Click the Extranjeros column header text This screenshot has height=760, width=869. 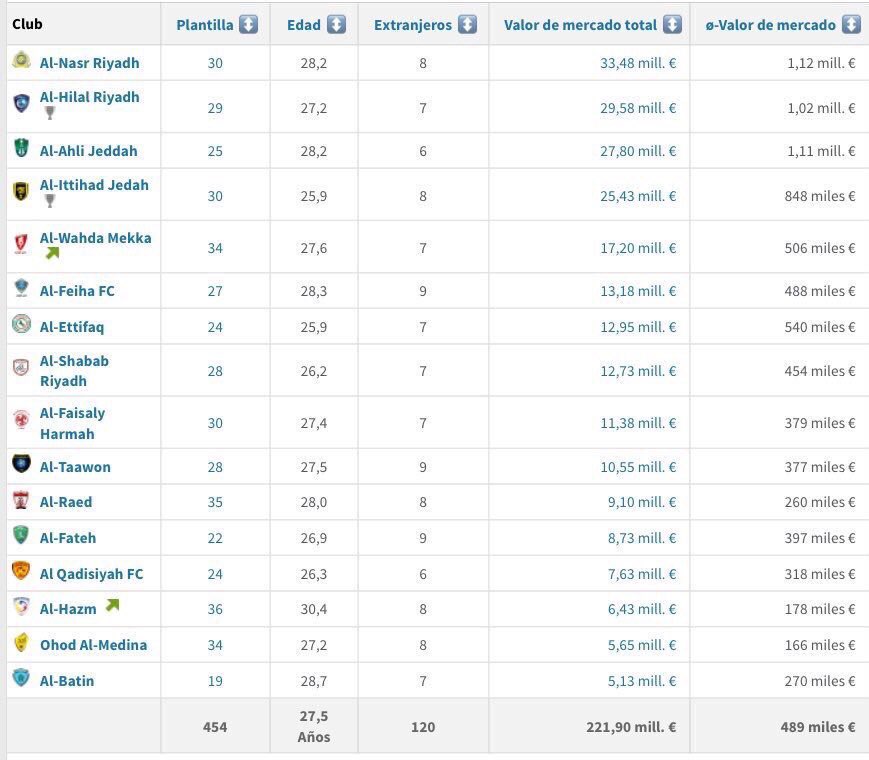pyautogui.click(x=413, y=25)
